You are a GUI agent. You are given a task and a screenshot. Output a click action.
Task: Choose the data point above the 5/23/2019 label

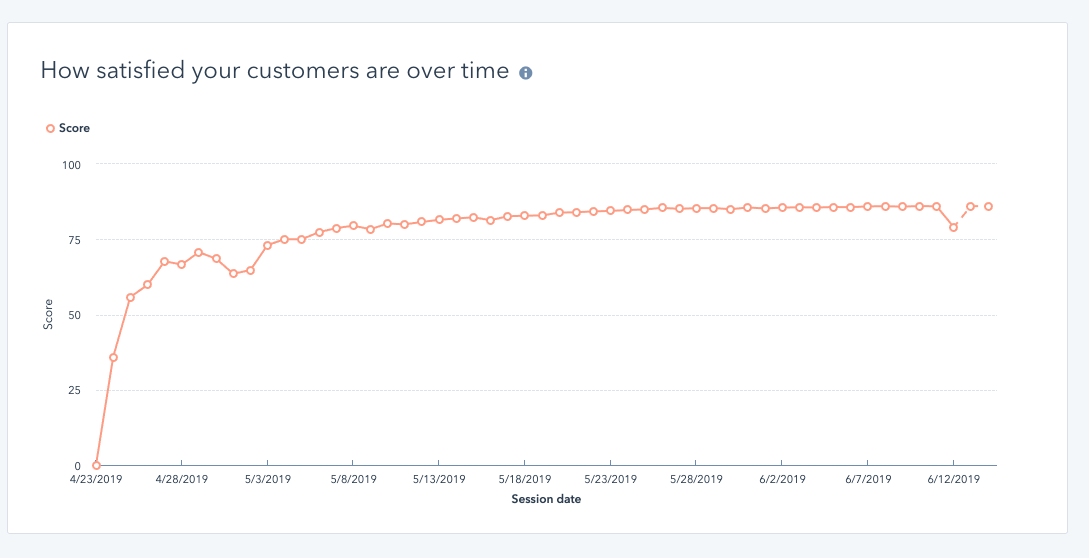(x=610, y=210)
